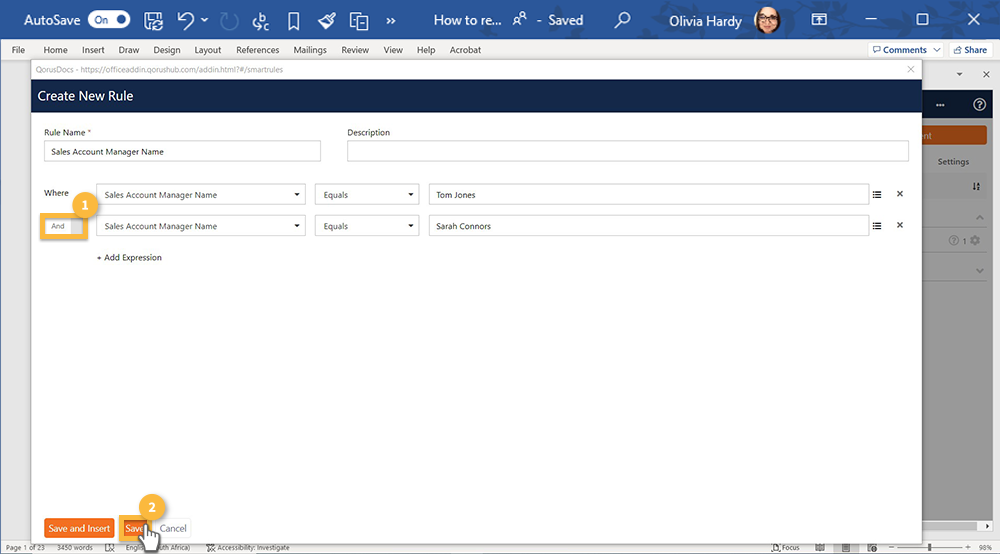The width and height of the screenshot is (1000, 554).
Task: Toggle the And/Or operator switch
Action: pyautogui.click(x=64, y=227)
